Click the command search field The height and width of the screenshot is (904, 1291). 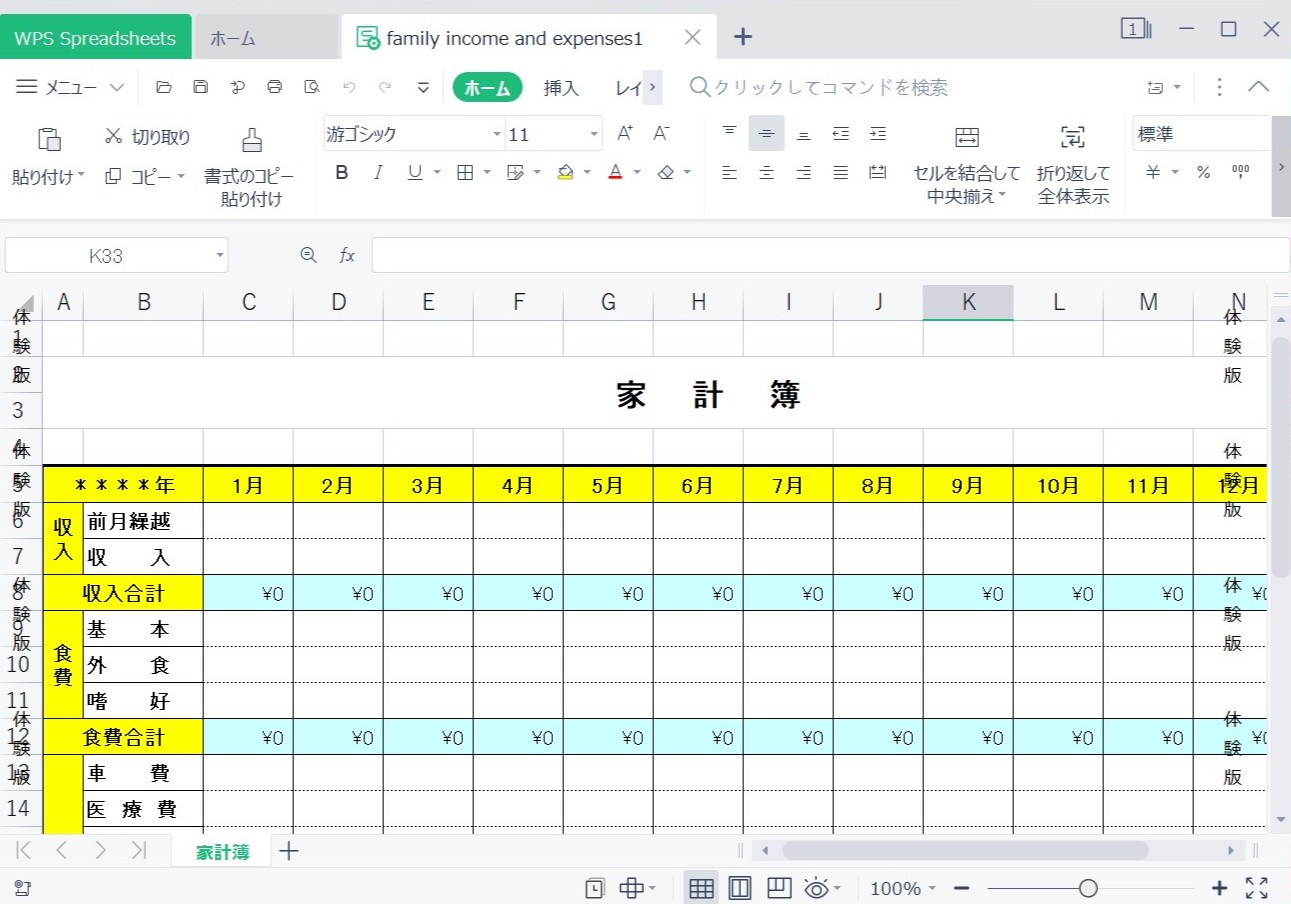(x=830, y=88)
